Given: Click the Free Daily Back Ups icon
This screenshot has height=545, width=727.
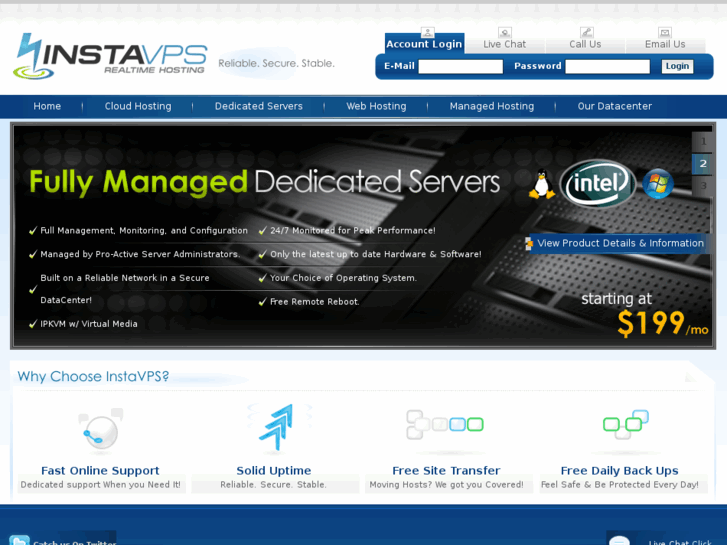Looking at the screenshot, I should pos(625,424).
